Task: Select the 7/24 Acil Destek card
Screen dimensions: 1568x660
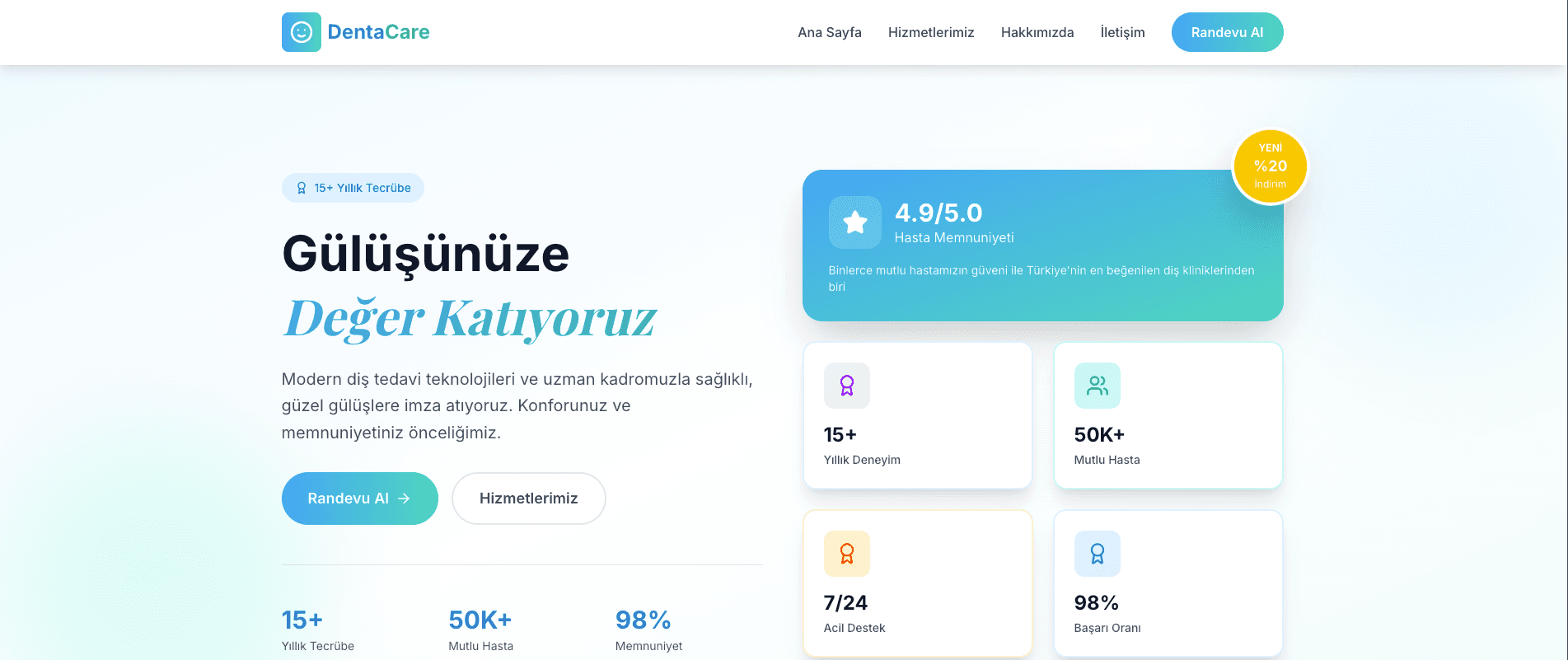Action: 918,583
